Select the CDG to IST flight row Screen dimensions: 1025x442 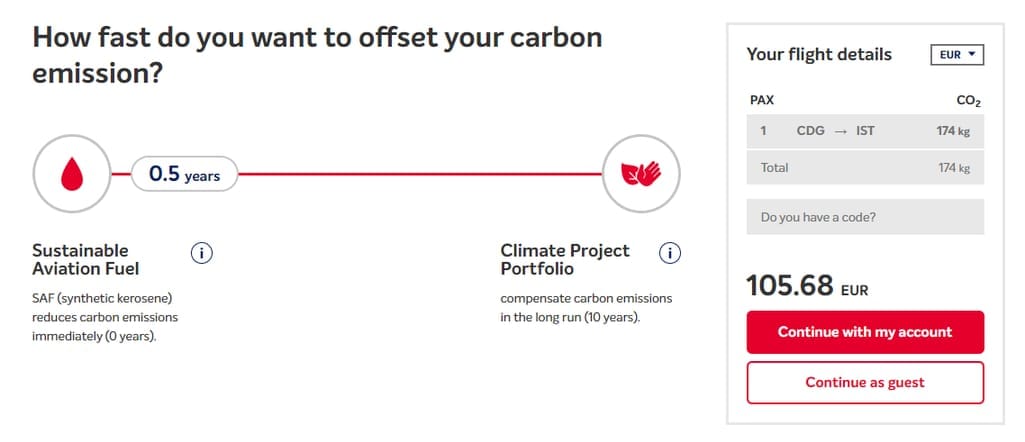tap(865, 131)
